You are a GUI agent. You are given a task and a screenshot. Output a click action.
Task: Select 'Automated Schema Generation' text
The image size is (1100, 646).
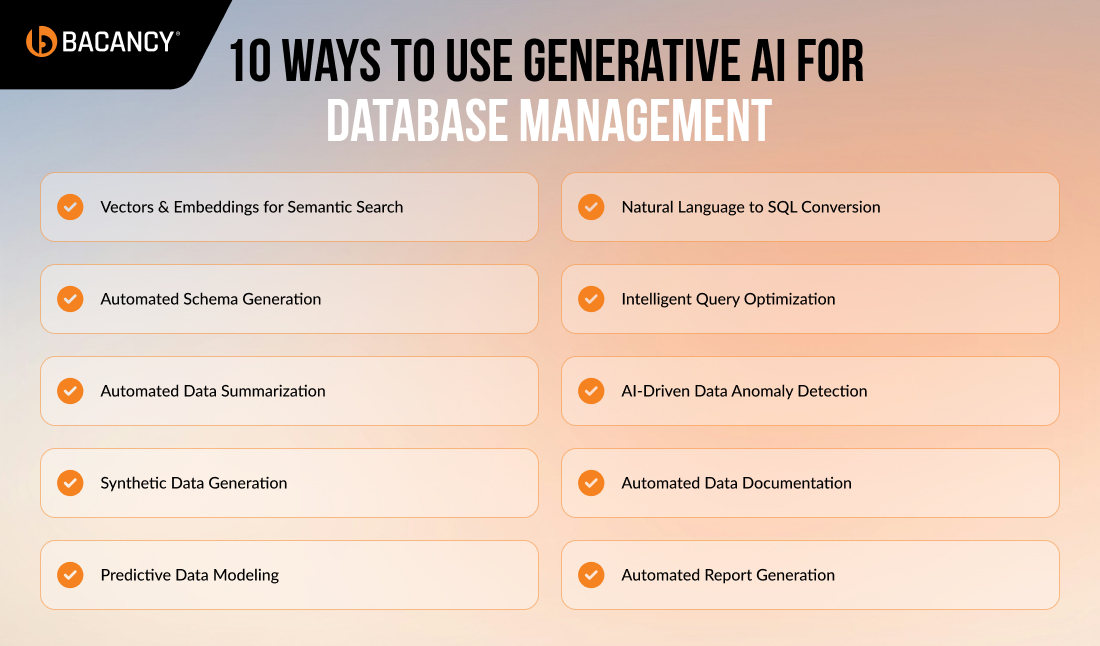pyautogui.click(x=210, y=299)
